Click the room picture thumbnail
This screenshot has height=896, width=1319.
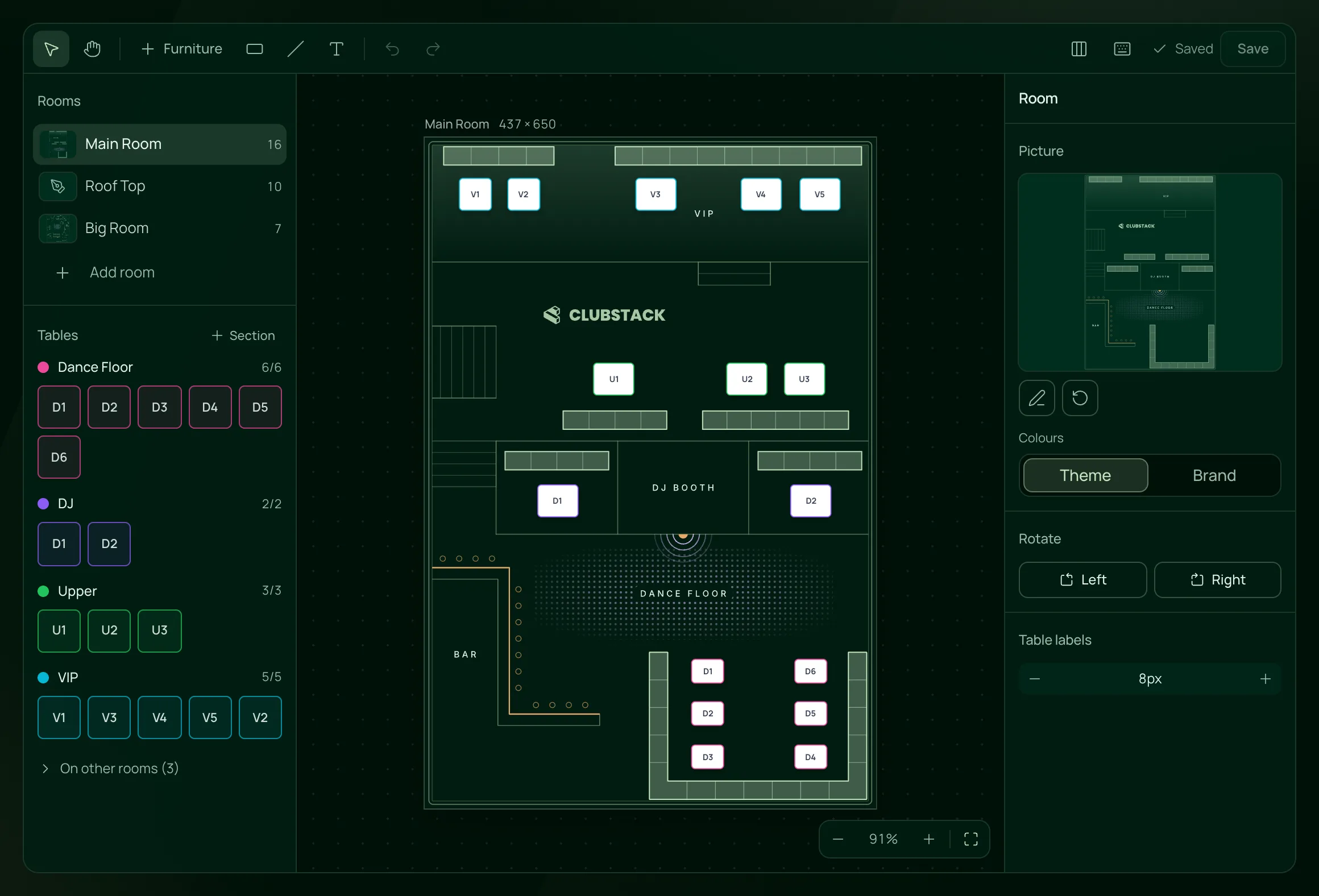click(1150, 272)
